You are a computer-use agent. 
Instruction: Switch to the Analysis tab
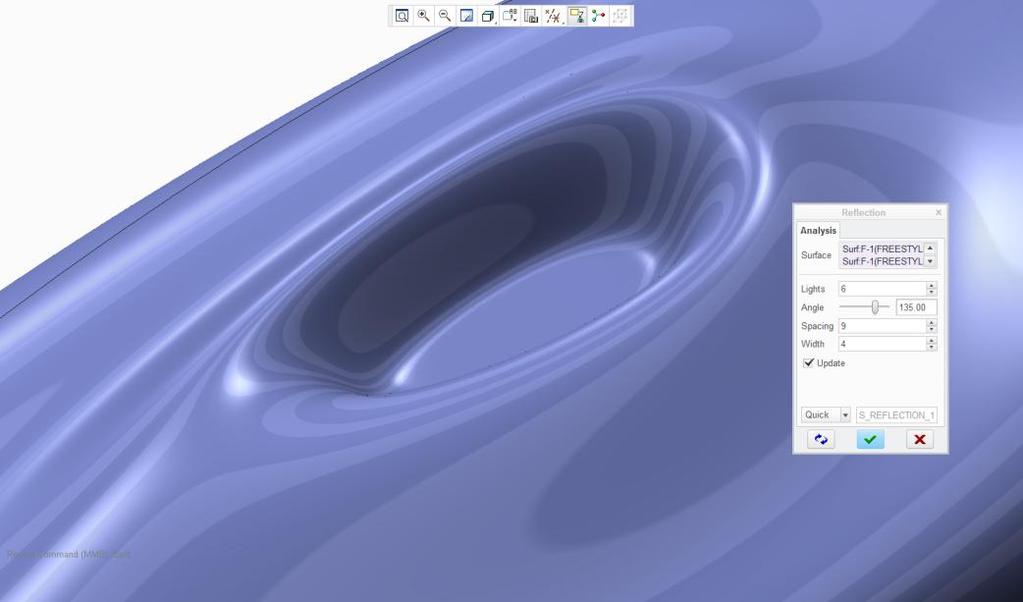818,230
